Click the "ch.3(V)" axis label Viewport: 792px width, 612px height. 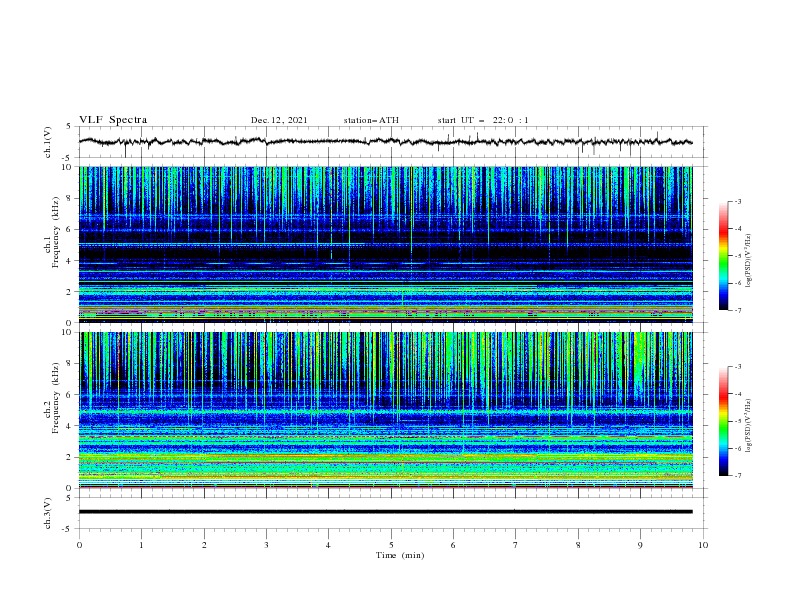tap(48, 513)
